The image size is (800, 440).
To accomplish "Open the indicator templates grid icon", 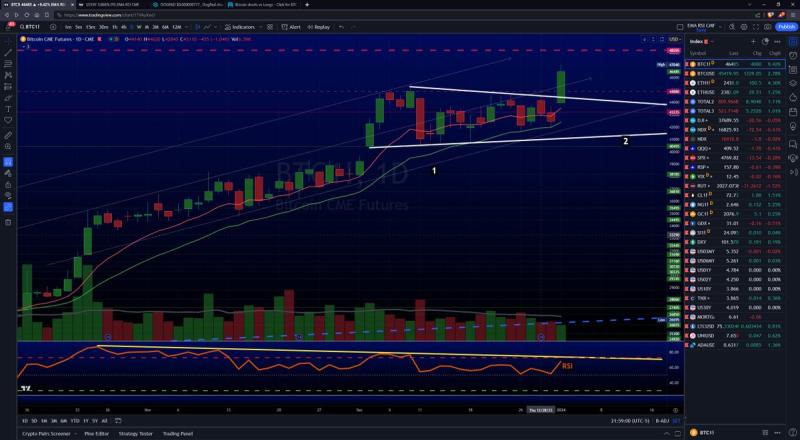I will tap(270, 27).
